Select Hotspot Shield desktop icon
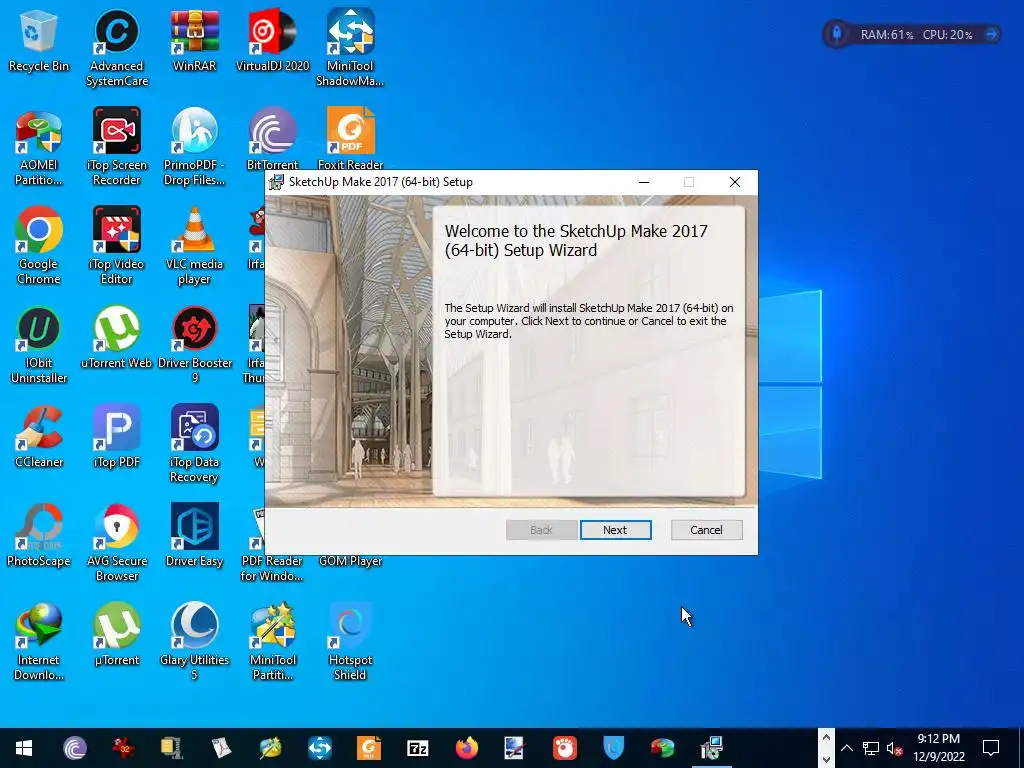 (350, 643)
